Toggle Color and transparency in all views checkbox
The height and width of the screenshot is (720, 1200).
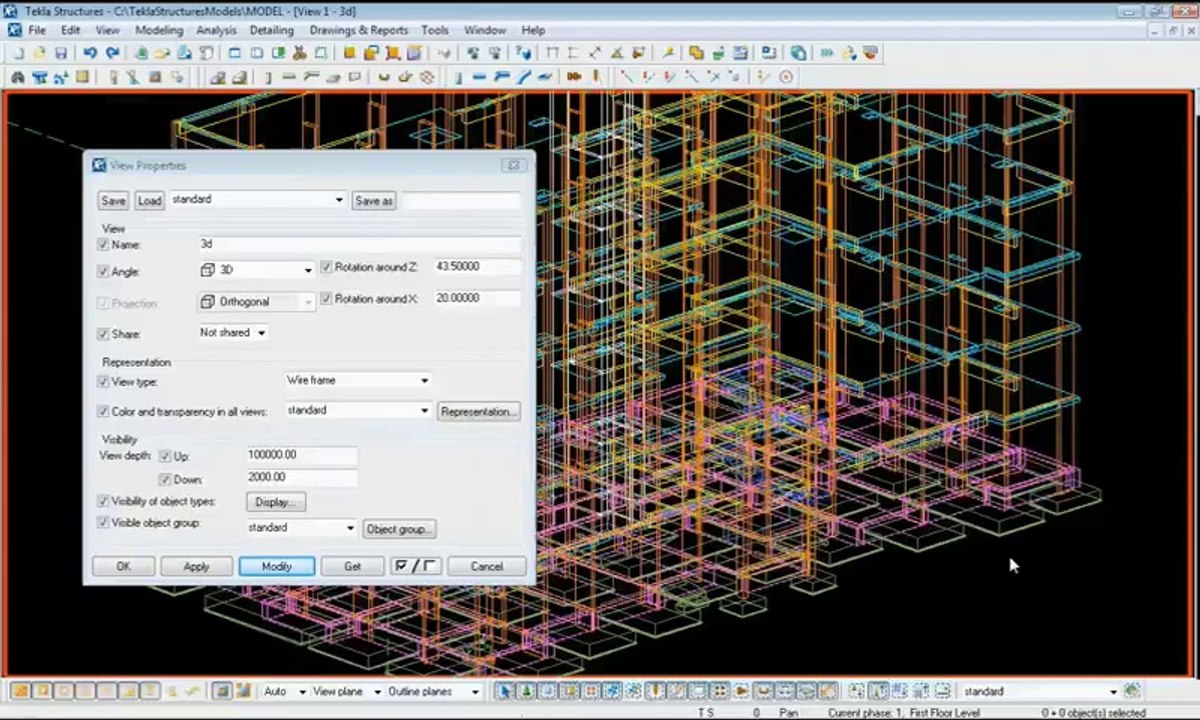coord(103,411)
